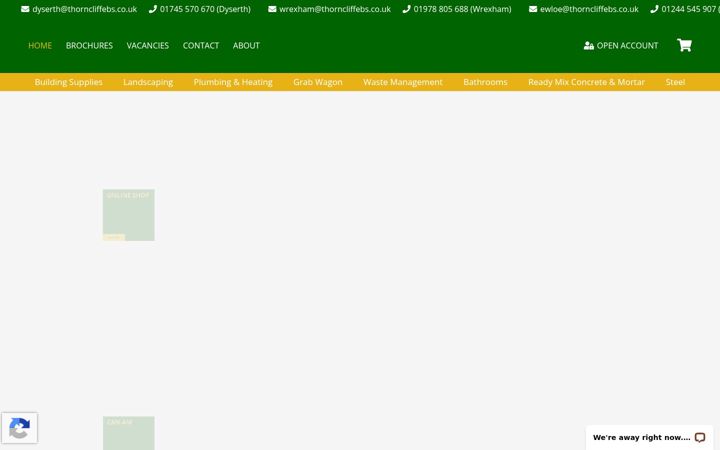The height and width of the screenshot is (450, 720).
Task: Open the Steel category
Action: click(675, 82)
